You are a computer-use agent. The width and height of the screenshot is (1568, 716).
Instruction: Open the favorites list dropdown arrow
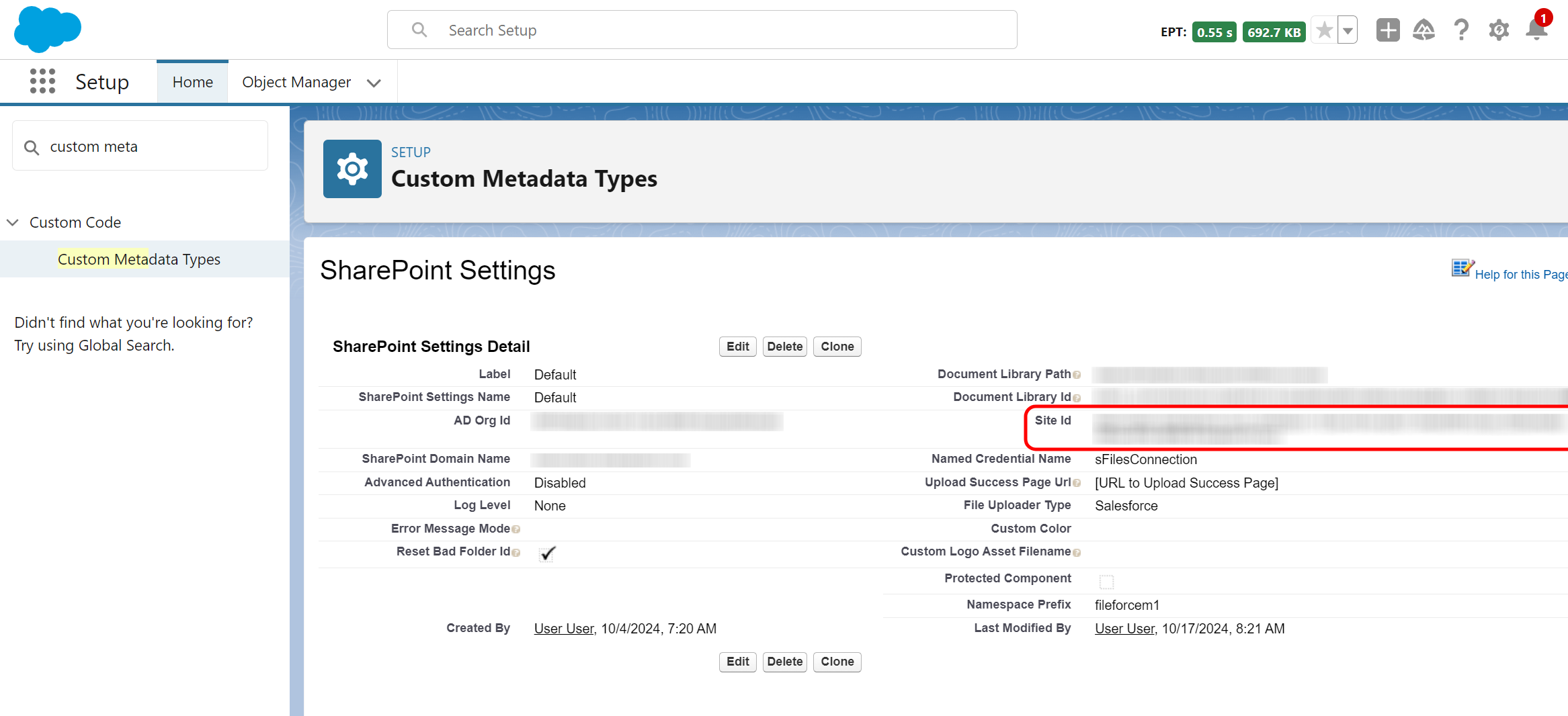click(x=1348, y=30)
